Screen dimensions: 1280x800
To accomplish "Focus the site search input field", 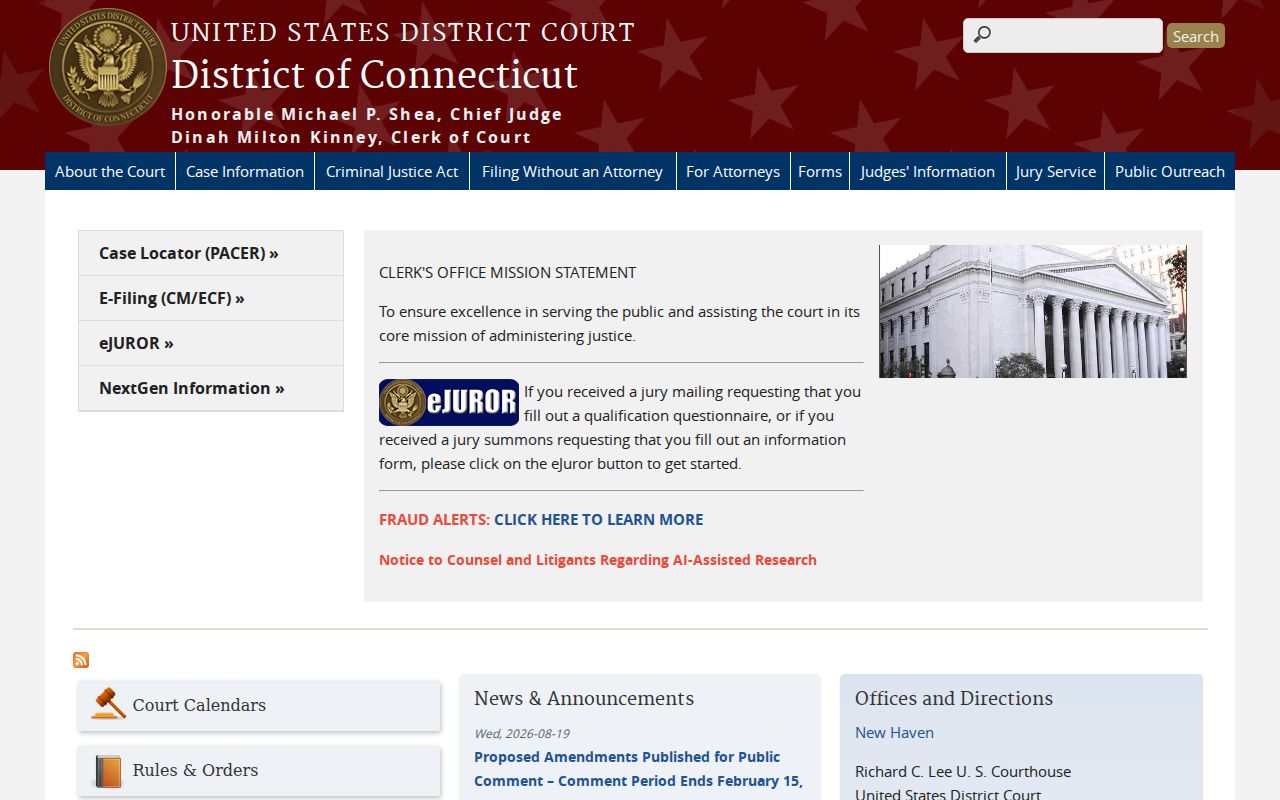I will [x=1063, y=35].
